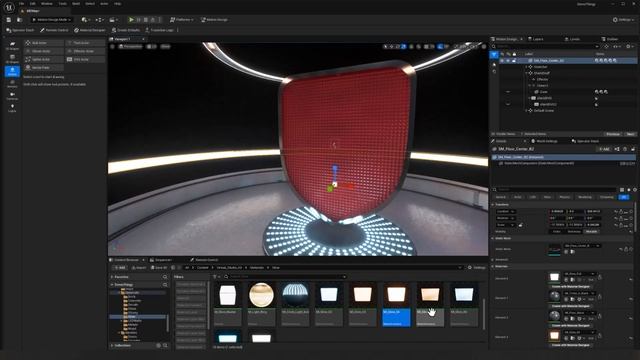640x360 pixels.
Task: Toggle the lock column header in outliner
Action: [514, 54]
